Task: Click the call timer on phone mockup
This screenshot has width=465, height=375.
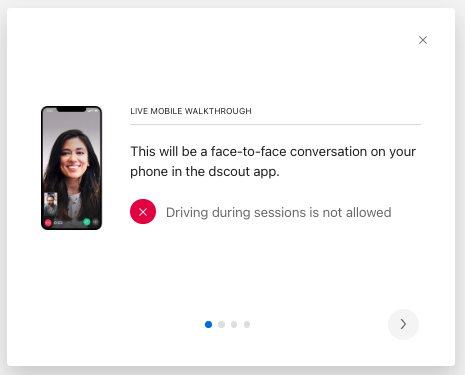Action: pos(58,223)
